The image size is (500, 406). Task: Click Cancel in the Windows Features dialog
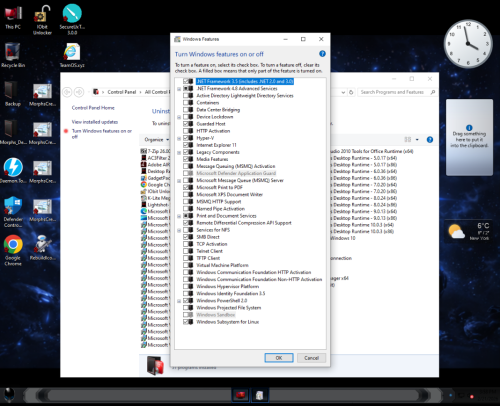click(x=311, y=358)
